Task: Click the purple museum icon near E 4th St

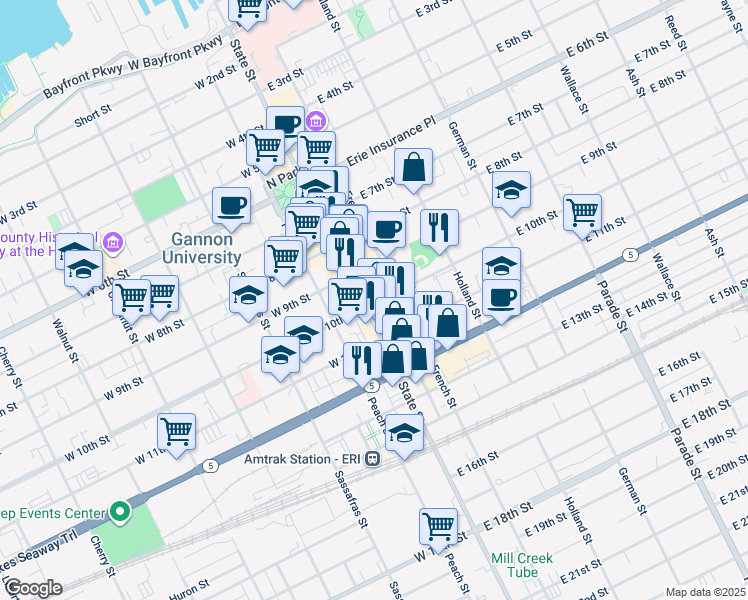Action: (315, 121)
